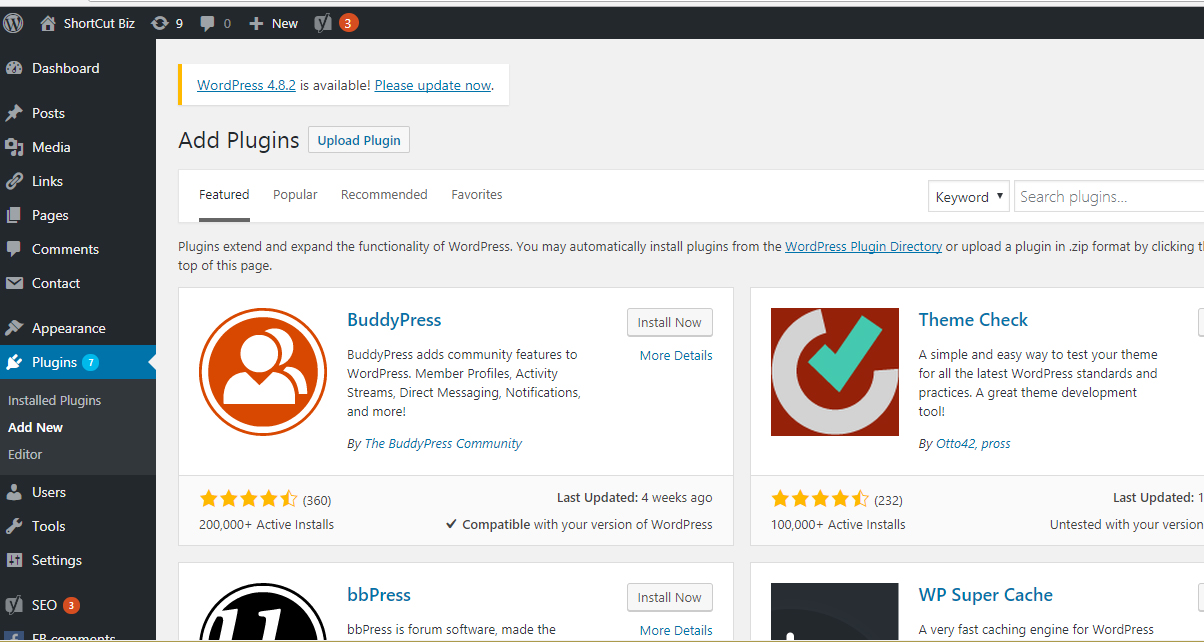Click the Search plugins input field
The image size is (1204, 642).
[x=1109, y=197]
